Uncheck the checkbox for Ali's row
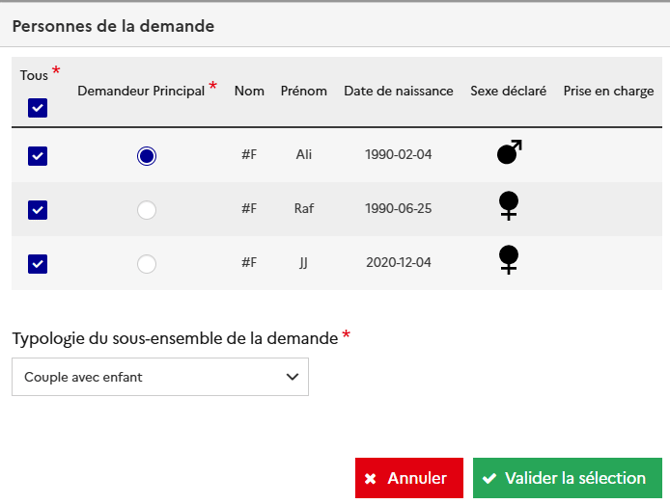The height and width of the screenshot is (504, 670). tap(38, 156)
